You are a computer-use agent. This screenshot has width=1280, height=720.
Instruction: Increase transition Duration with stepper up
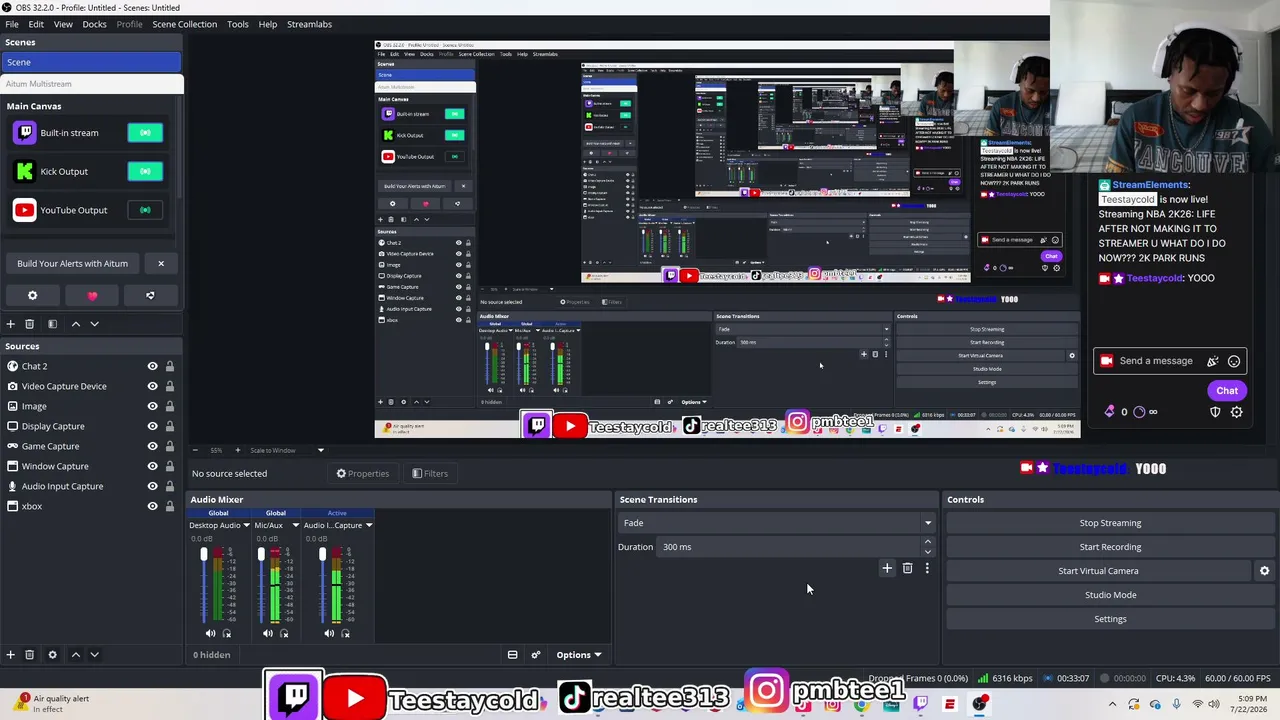[x=927, y=542]
